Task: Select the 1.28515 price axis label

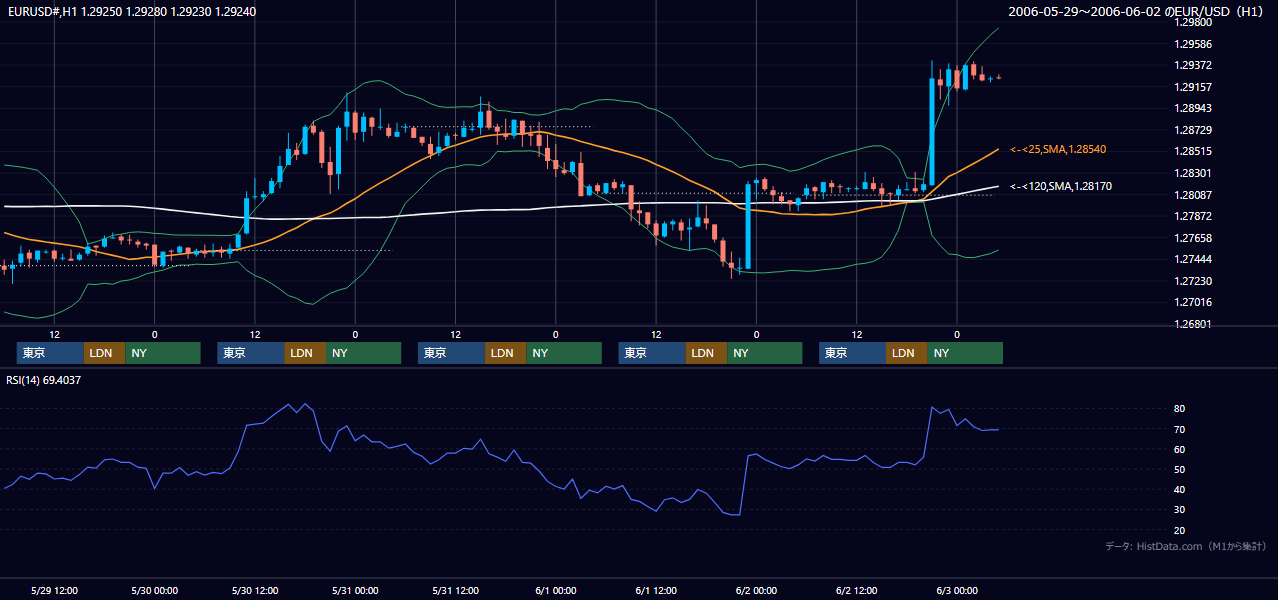Action: tap(1192, 151)
